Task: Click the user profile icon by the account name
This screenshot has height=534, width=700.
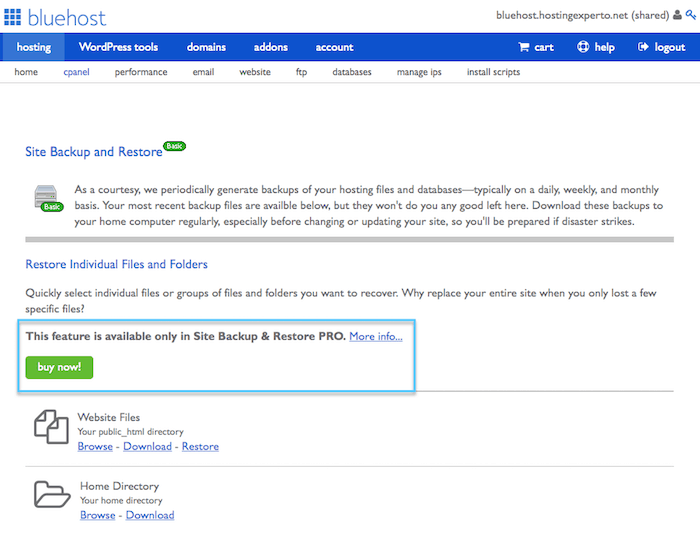Action: [677, 15]
